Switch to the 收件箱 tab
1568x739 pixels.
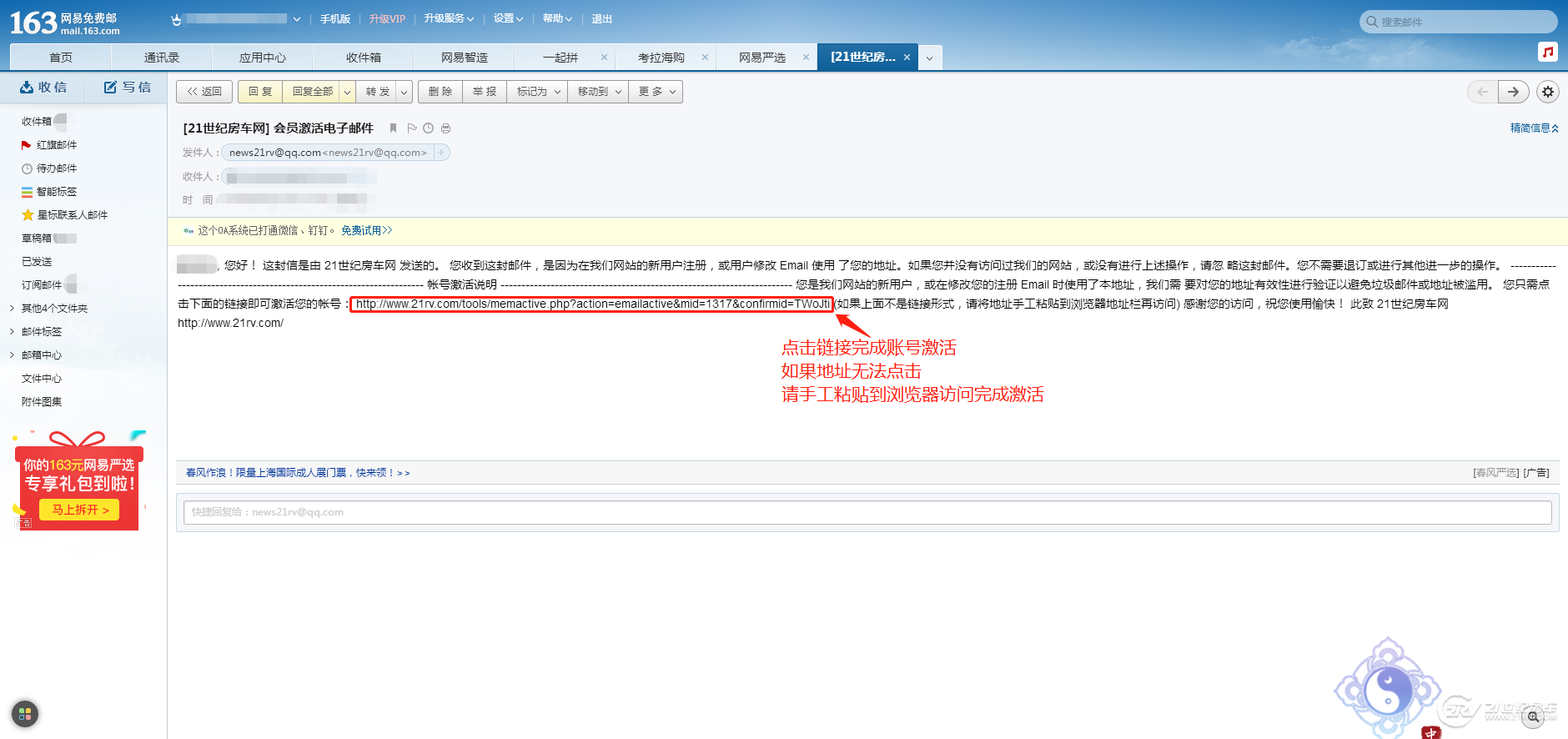(364, 58)
